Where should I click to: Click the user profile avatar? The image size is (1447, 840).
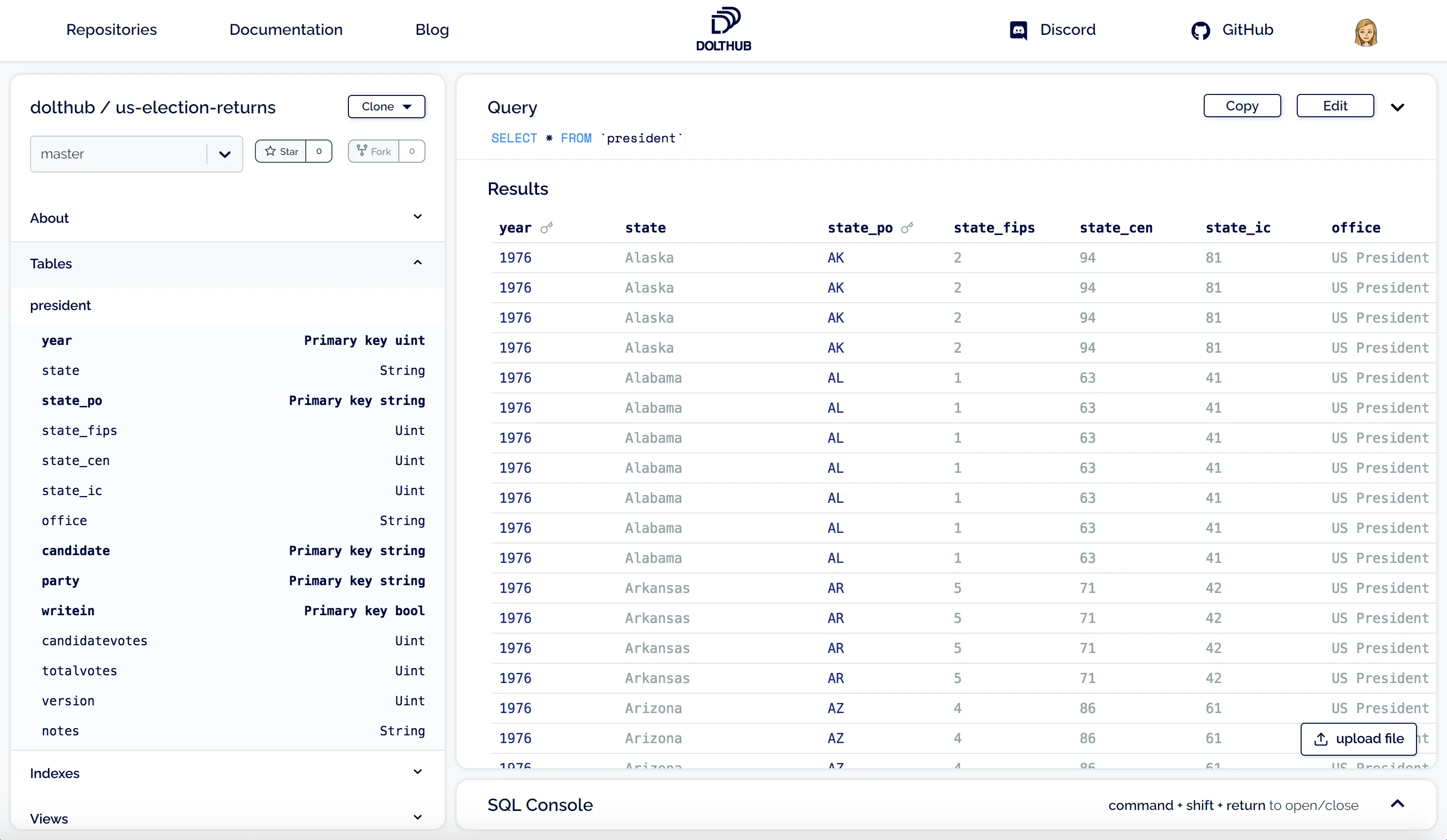pos(1366,32)
